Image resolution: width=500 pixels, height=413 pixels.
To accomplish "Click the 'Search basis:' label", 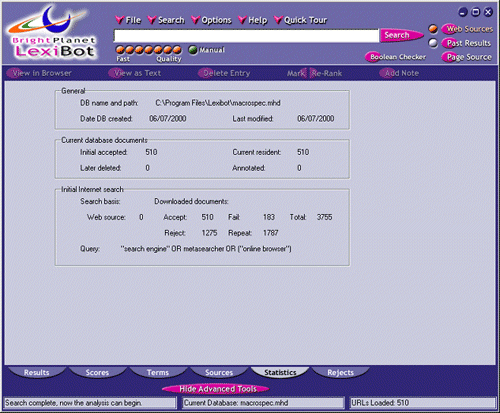I will point(100,201).
